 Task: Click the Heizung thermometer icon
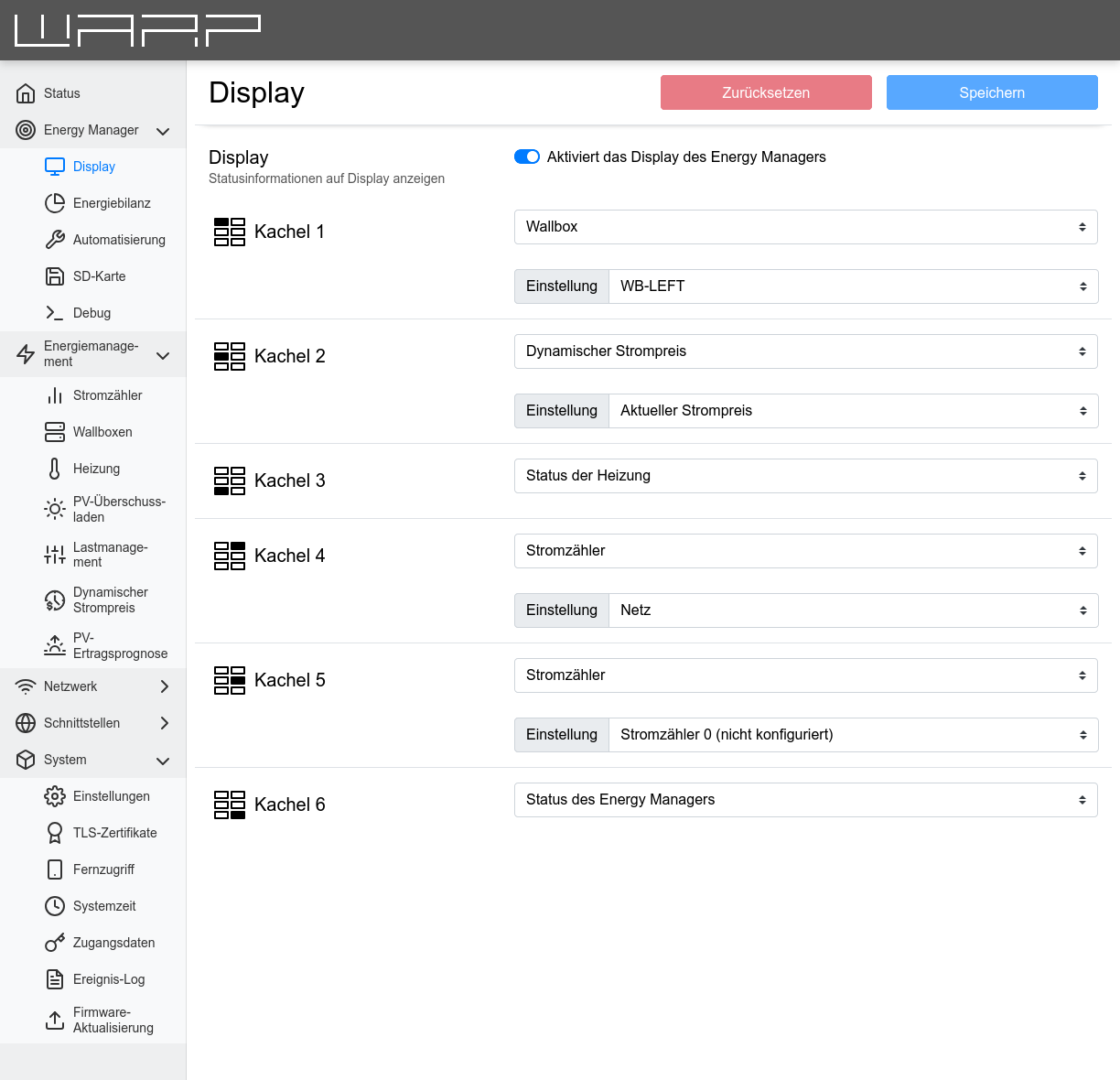click(x=55, y=468)
